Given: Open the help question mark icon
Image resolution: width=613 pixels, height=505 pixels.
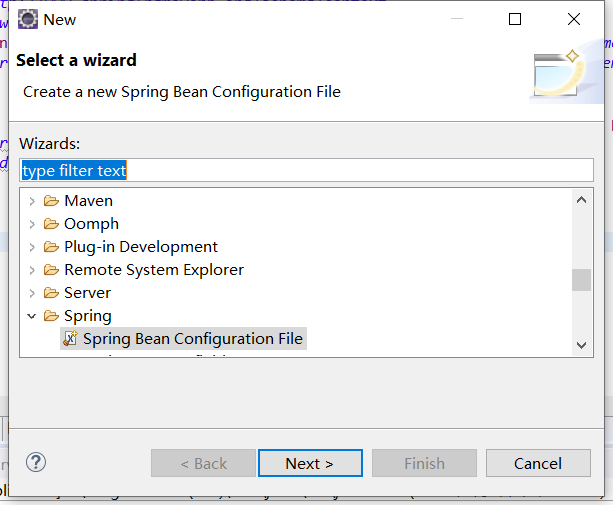Looking at the screenshot, I should (36, 463).
